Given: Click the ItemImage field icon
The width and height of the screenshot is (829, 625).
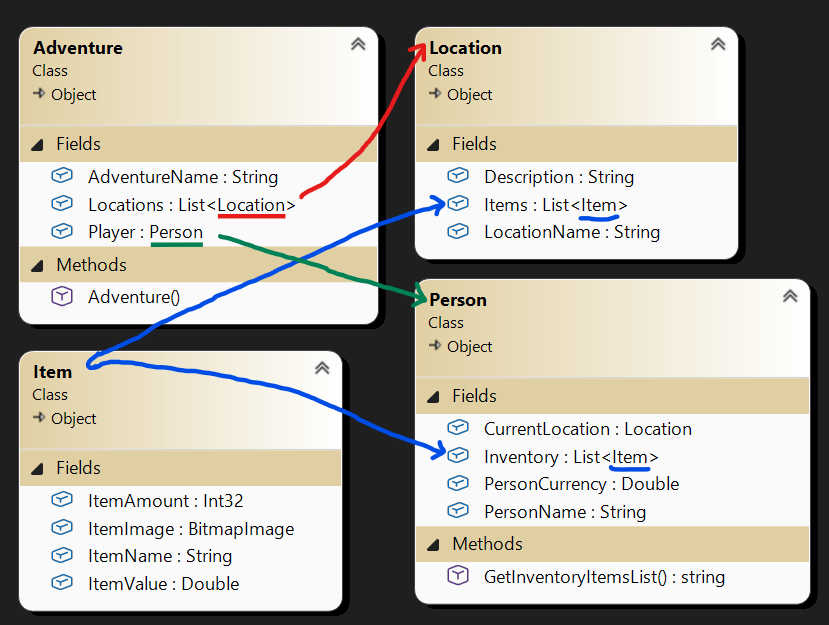Looking at the screenshot, I should pos(62,527).
